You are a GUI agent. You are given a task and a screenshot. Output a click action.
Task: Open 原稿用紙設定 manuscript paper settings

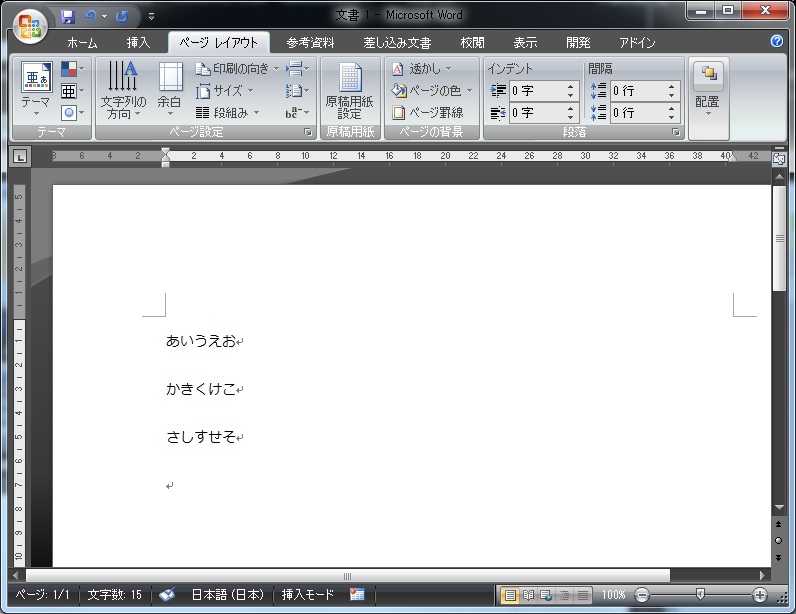350,89
